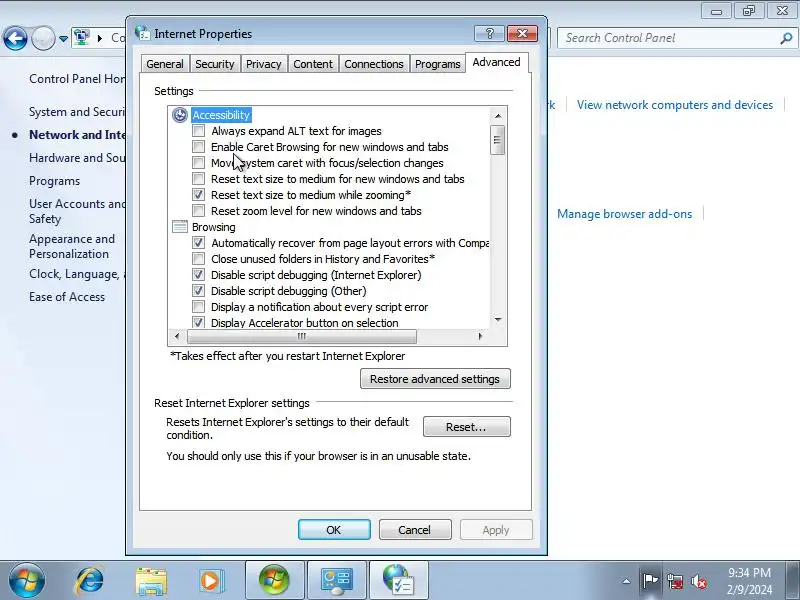
Task: Click the Browsing category icon in settings list
Action: click(x=180, y=227)
